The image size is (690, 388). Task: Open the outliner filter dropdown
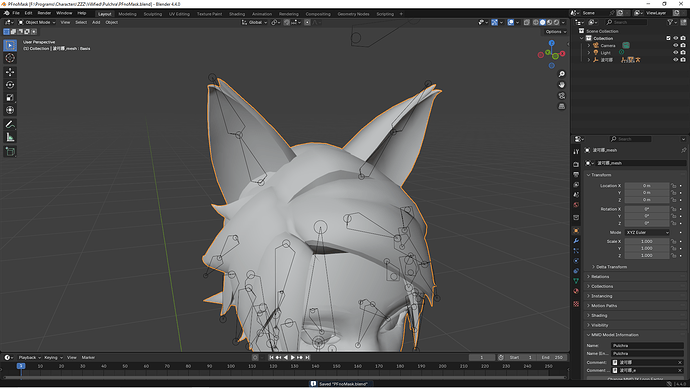[672, 22]
